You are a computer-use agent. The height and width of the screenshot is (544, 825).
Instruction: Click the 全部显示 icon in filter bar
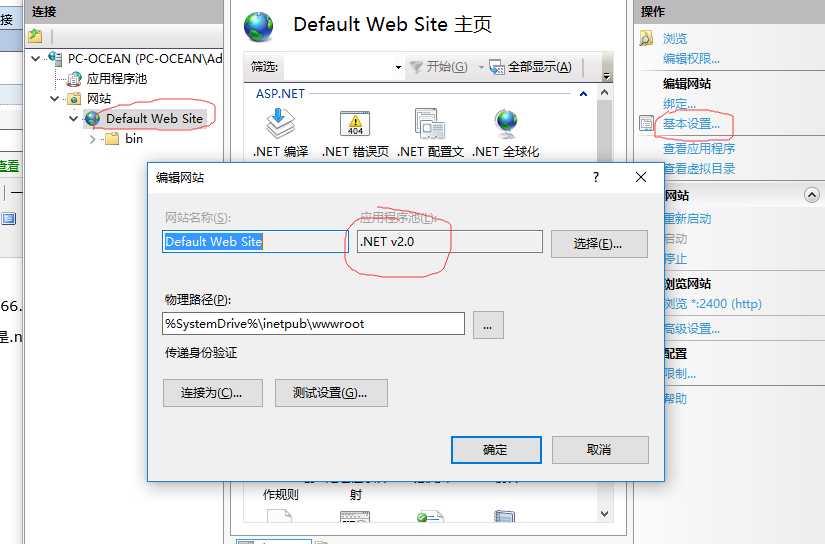(x=497, y=67)
